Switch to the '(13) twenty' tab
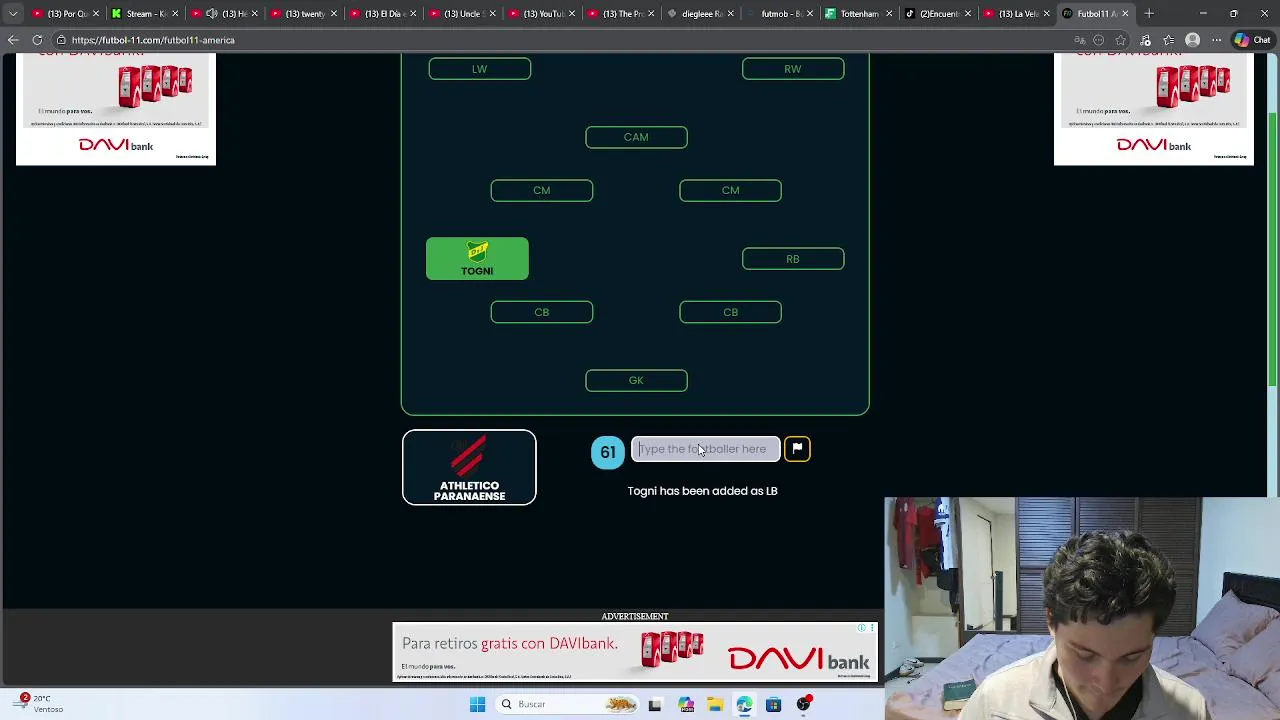The height and width of the screenshot is (720, 1280). coord(305,14)
